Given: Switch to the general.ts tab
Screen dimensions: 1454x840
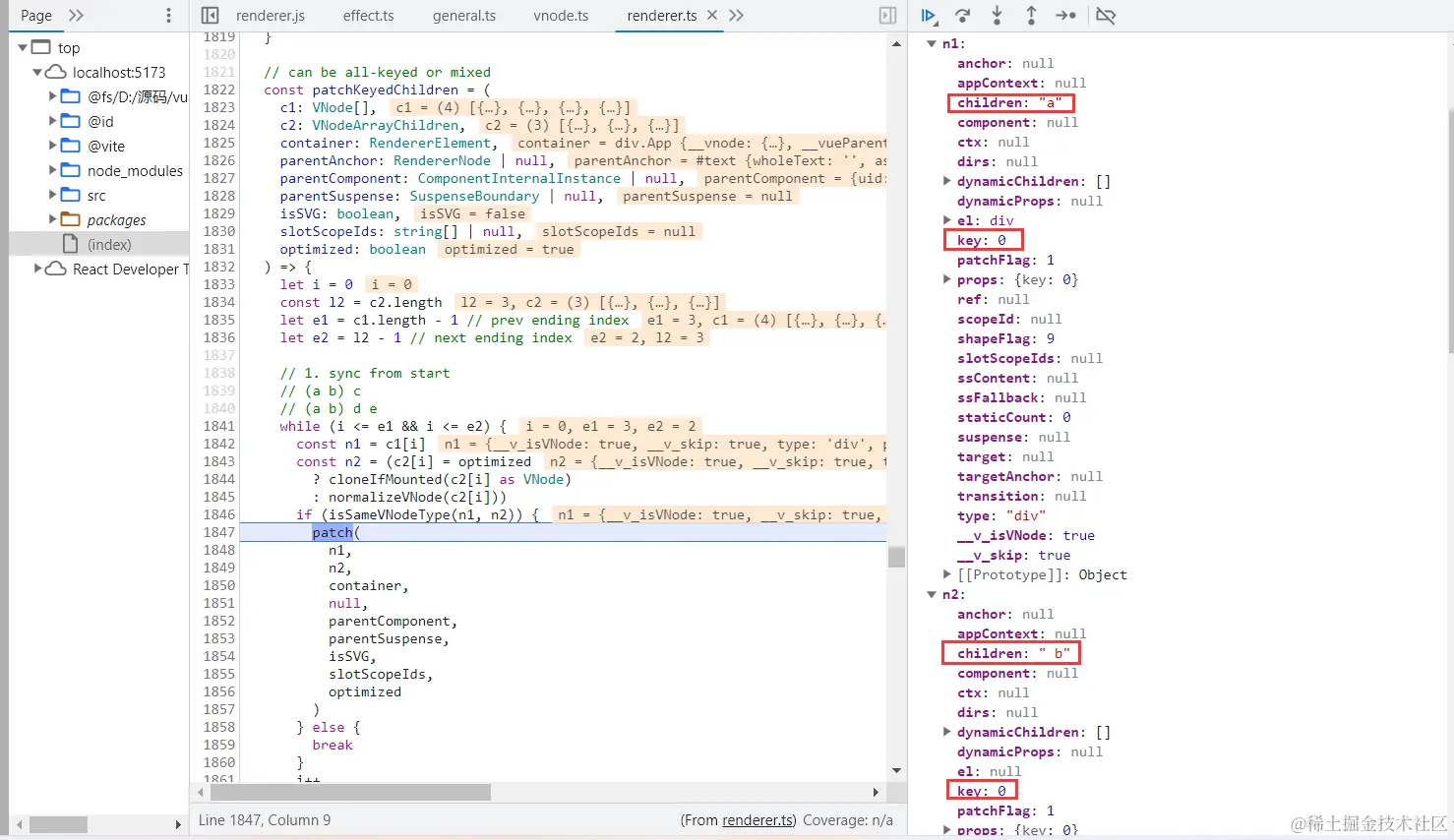Looking at the screenshot, I should point(464,16).
